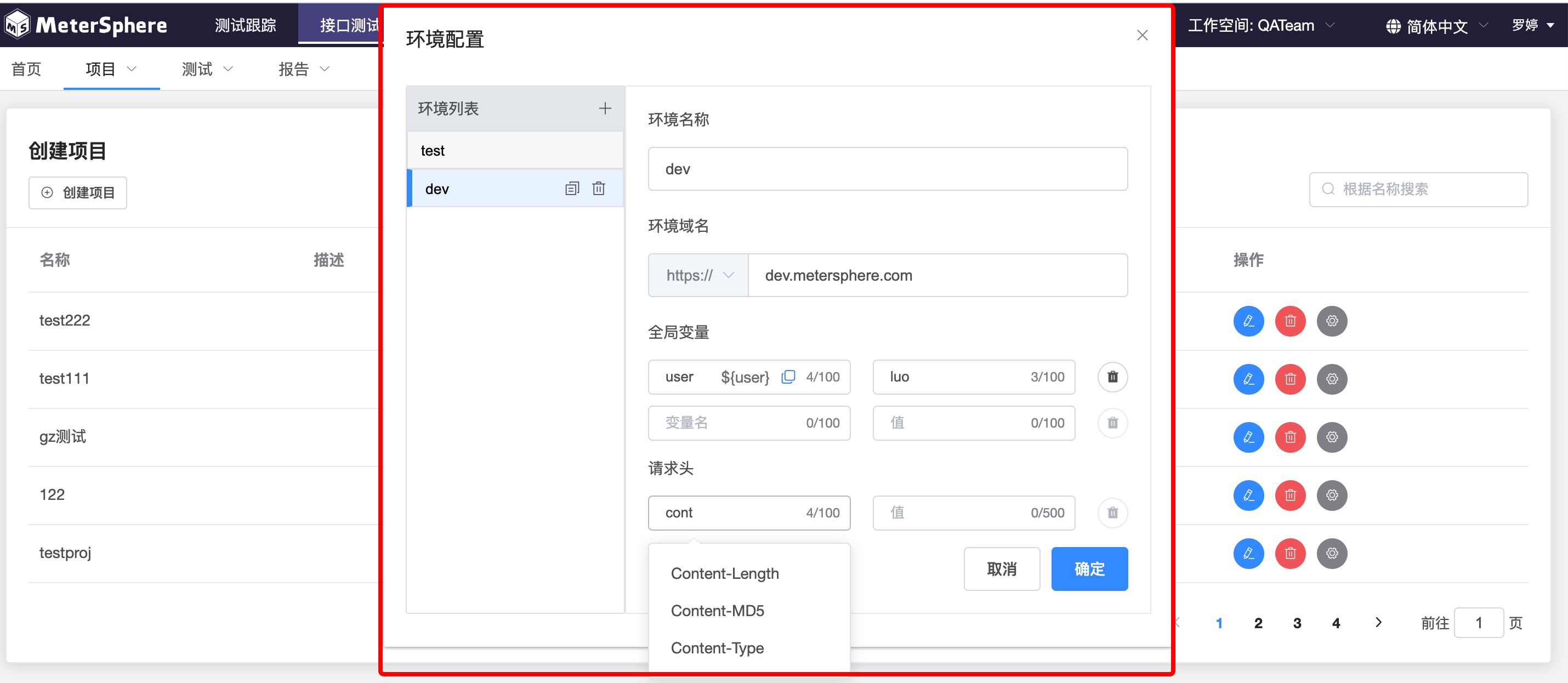Screen dimensions: 1568x683
Task: Open the 简体中文 language dropdown
Action: [1436, 26]
